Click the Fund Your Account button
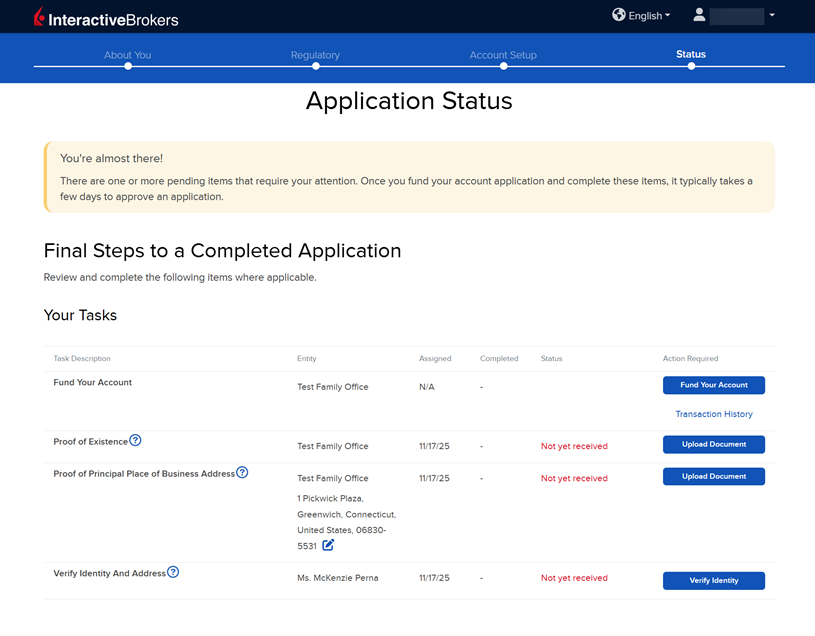815x636 pixels. click(713, 385)
